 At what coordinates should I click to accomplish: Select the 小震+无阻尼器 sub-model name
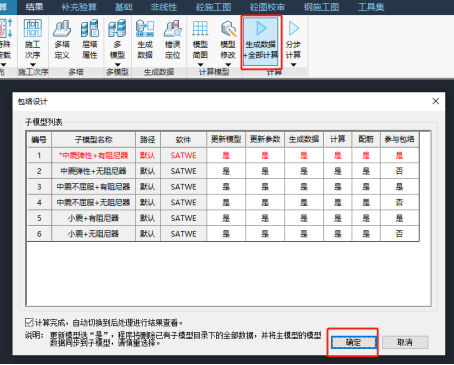click(94, 234)
